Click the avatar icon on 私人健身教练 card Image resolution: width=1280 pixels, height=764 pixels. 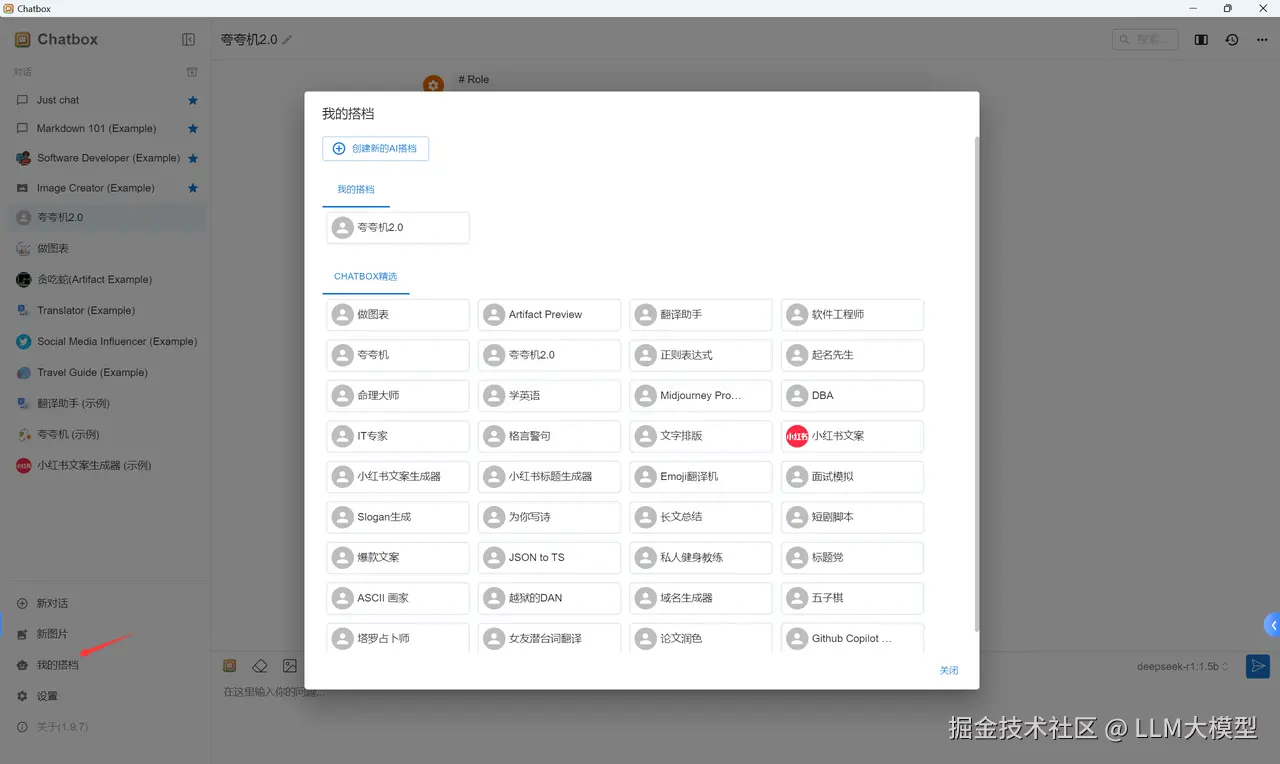[646, 557]
